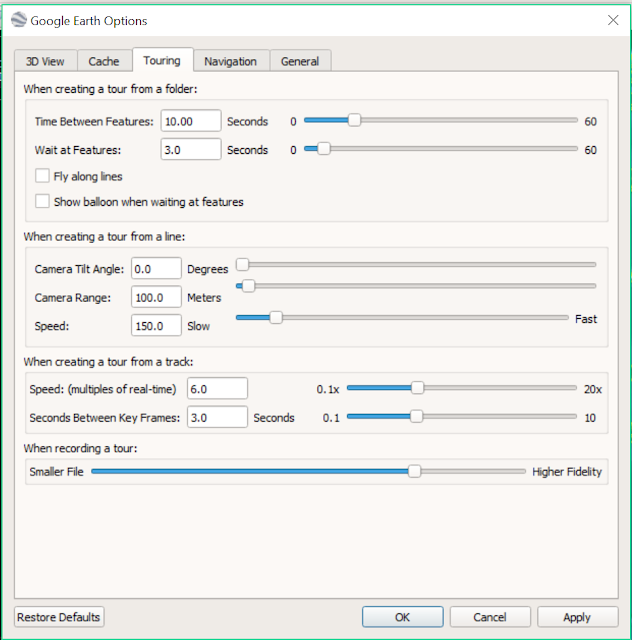Open the General tab

point(300,61)
